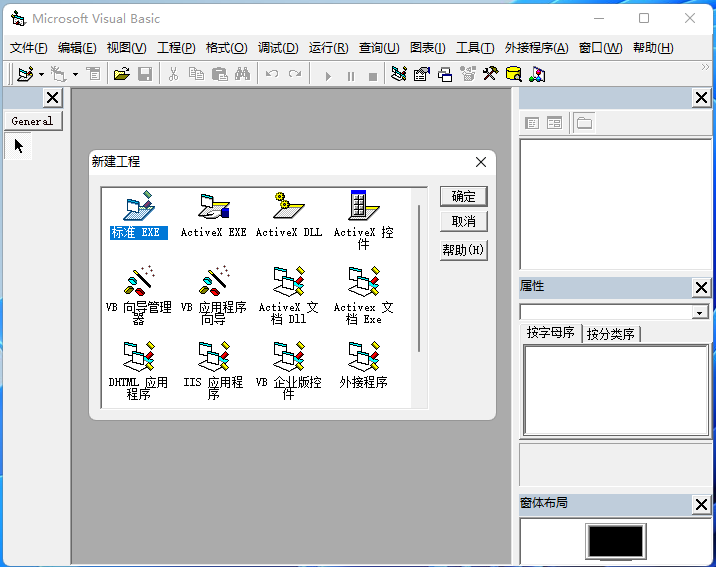Open the Properties Window toolbar icon
This screenshot has height=567, width=716.
[x=422, y=74]
